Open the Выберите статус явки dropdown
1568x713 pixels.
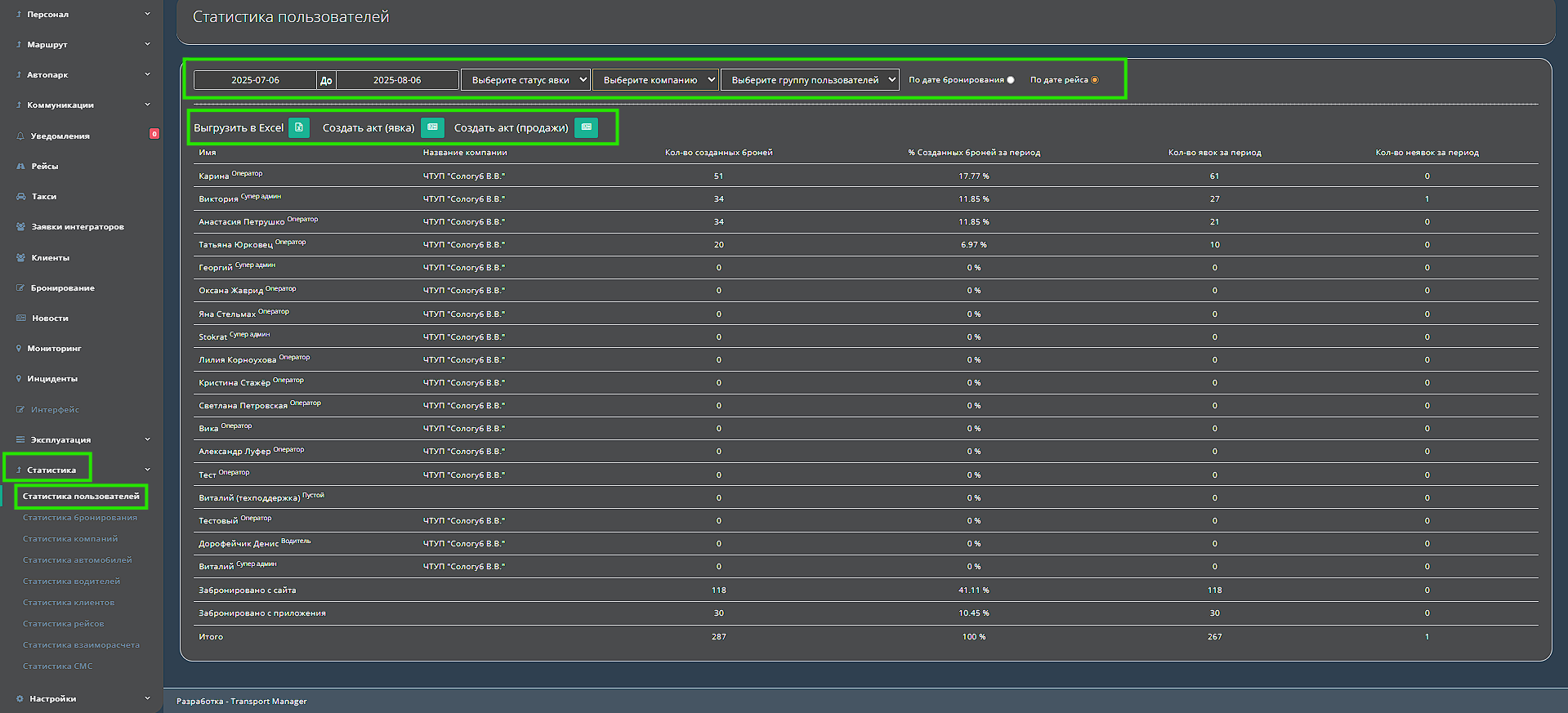(525, 80)
